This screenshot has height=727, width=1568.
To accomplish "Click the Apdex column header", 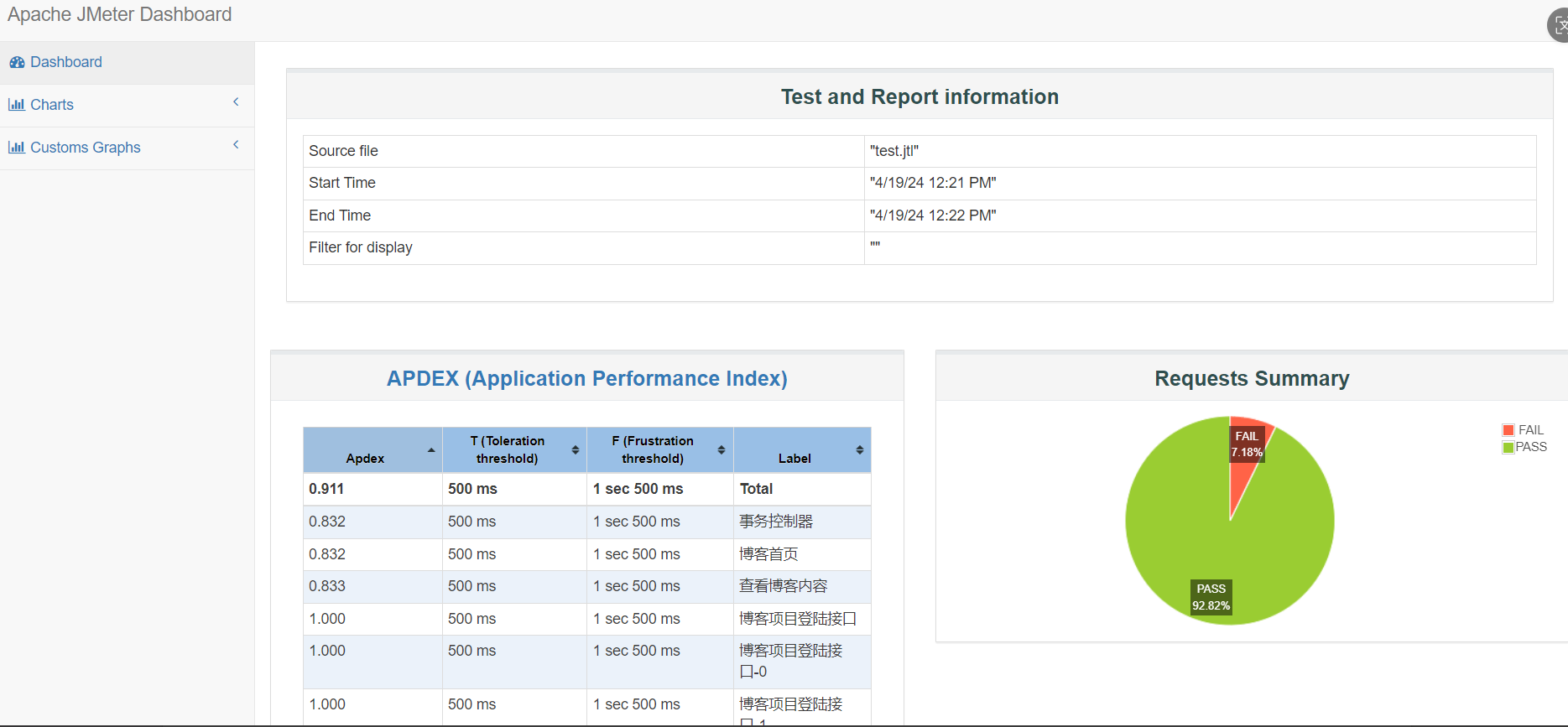I will [x=373, y=450].
